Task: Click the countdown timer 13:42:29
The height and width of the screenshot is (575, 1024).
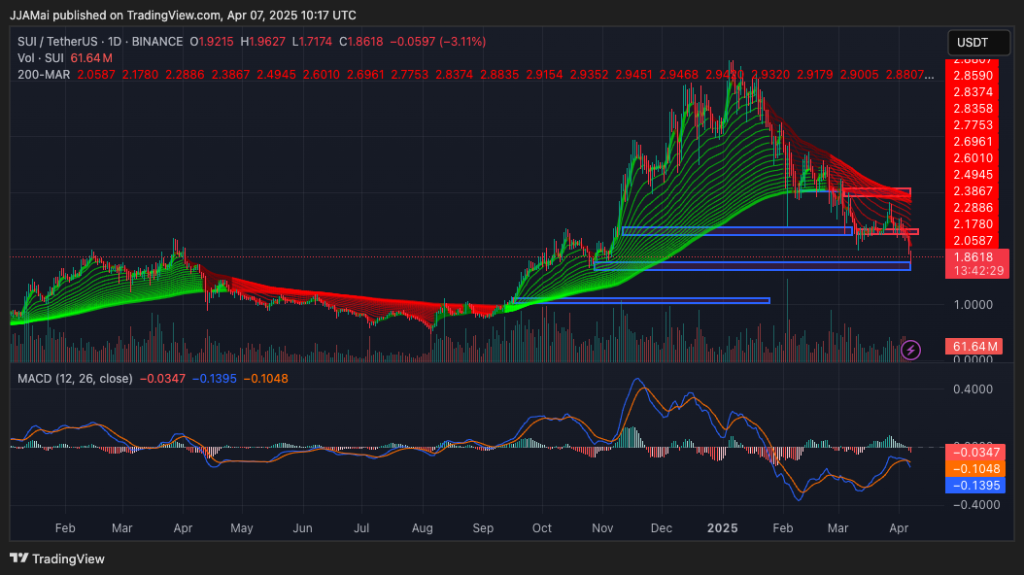Action: pos(977,271)
